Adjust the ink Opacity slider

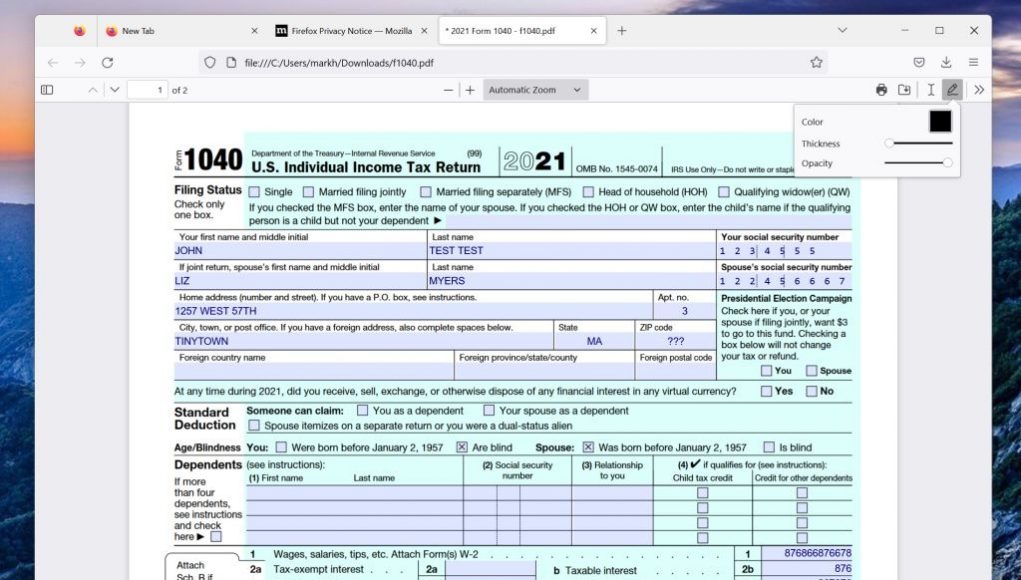[x=918, y=163]
